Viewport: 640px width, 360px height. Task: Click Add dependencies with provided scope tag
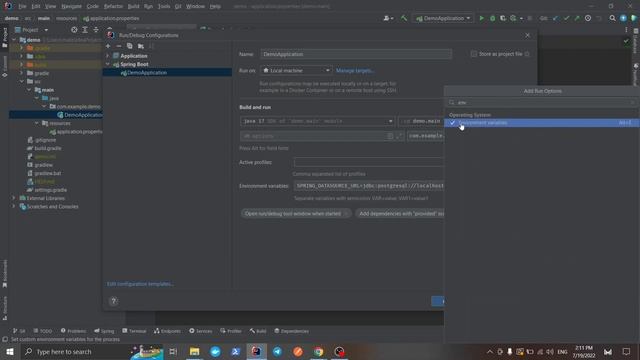[400, 213]
